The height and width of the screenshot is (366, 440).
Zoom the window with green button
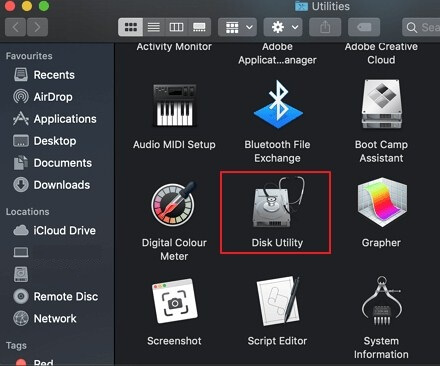[44, 6]
